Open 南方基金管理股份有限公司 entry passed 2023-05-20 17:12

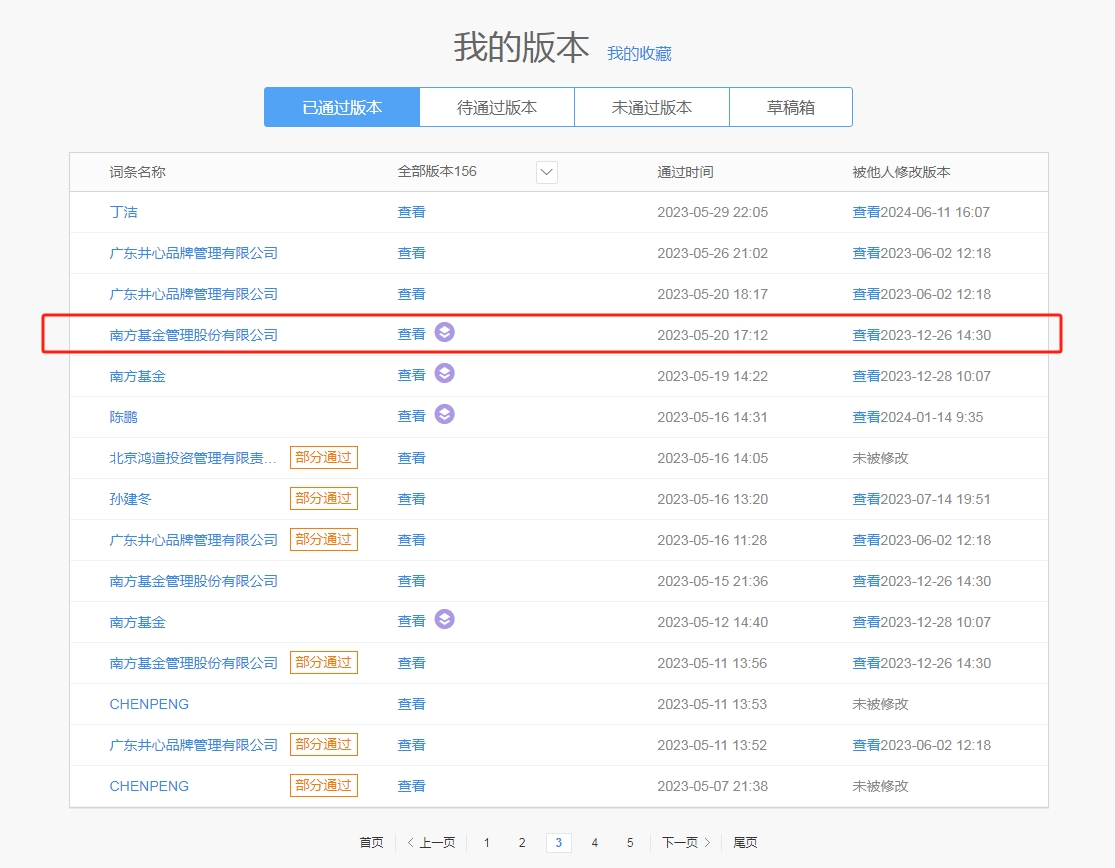(x=193, y=335)
